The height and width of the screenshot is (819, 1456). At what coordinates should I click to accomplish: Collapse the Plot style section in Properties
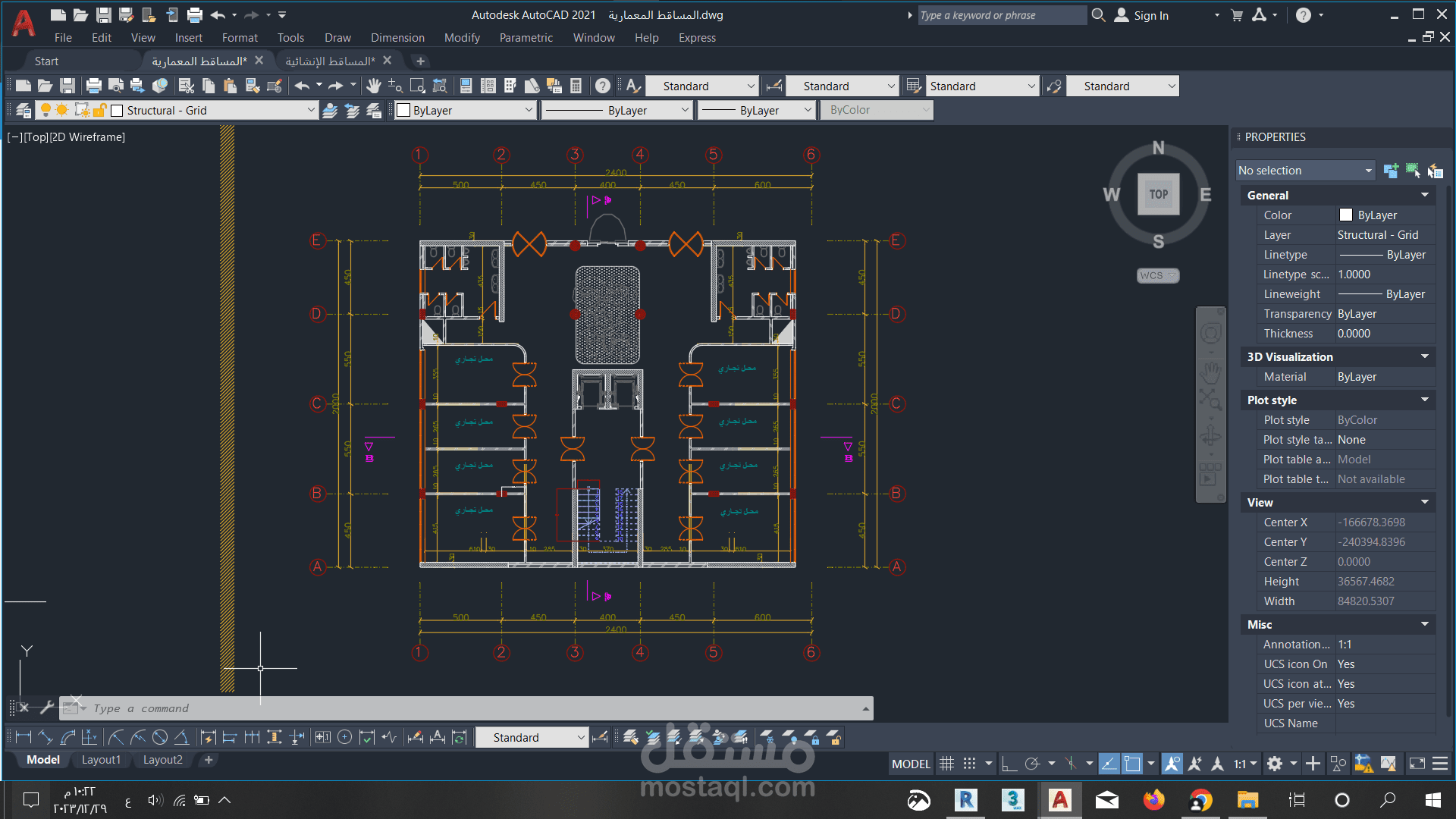(x=1425, y=400)
